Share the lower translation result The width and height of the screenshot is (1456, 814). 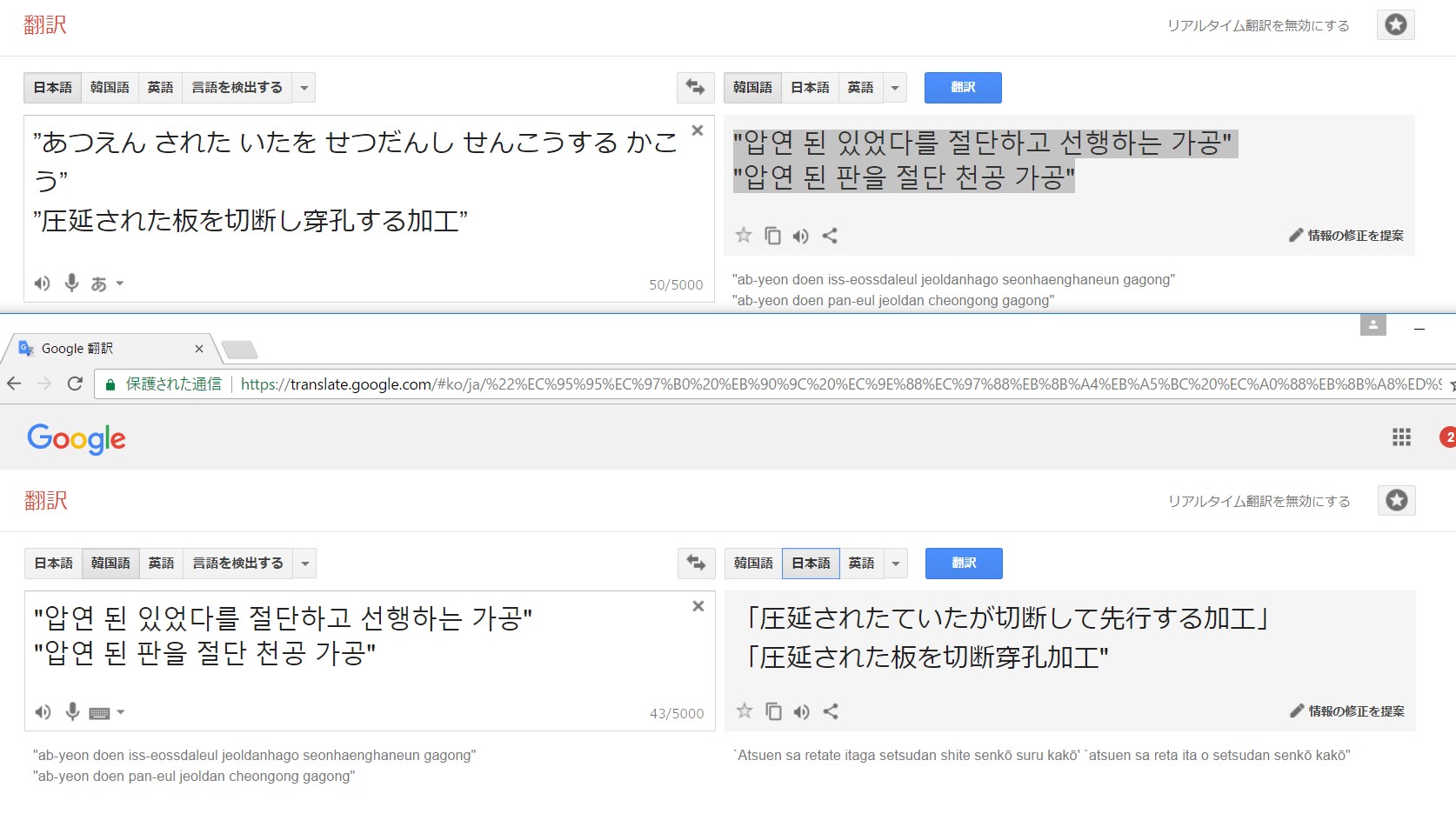pos(831,711)
